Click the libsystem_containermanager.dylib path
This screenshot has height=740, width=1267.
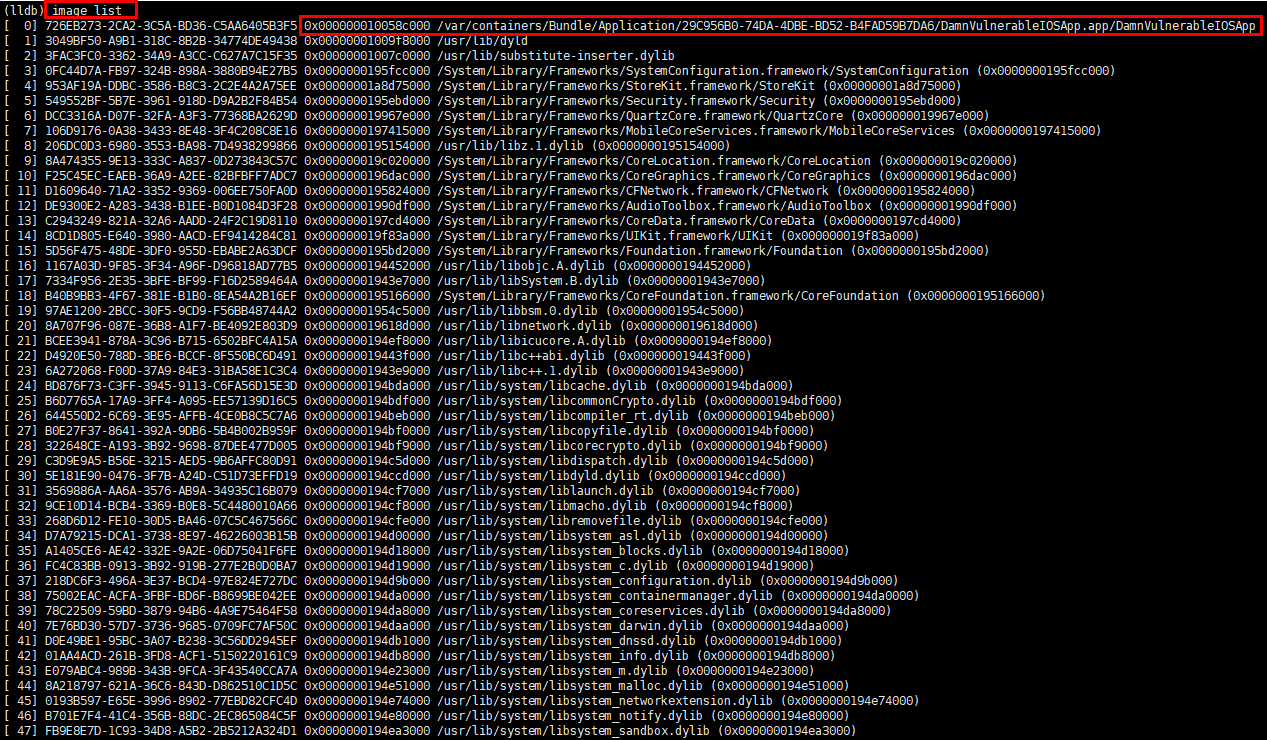pos(604,595)
